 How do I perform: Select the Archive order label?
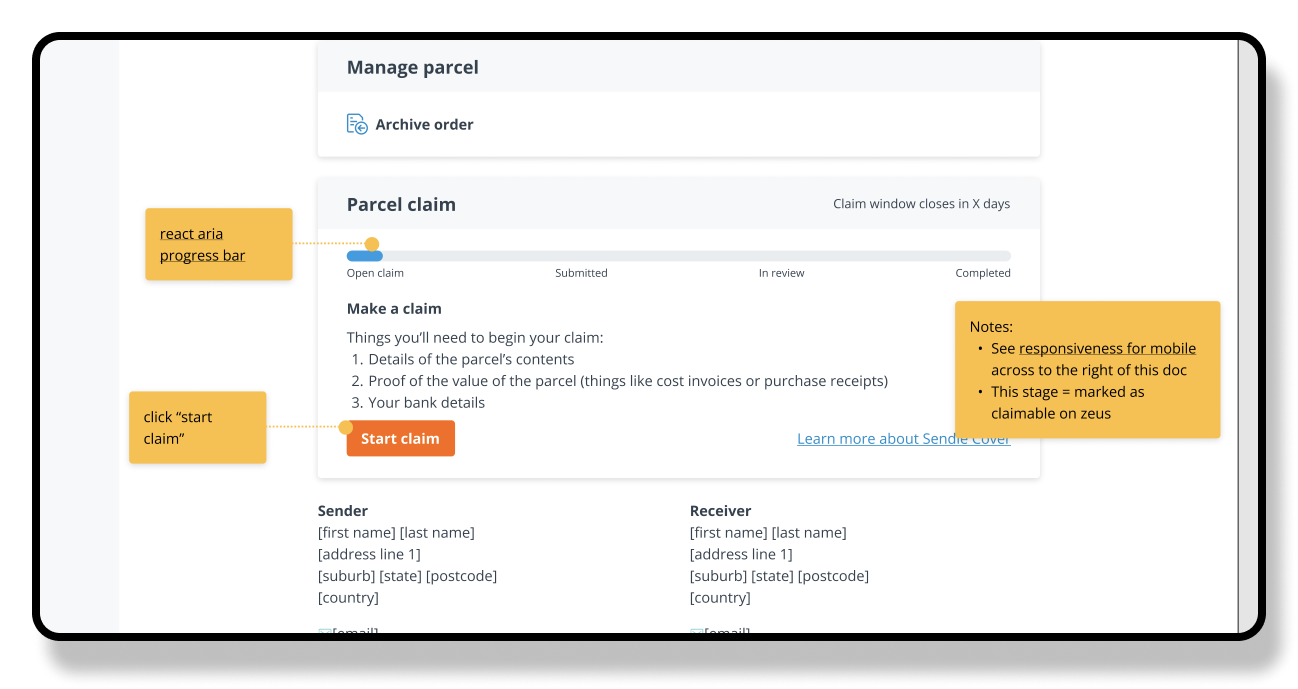click(x=424, y=125)
